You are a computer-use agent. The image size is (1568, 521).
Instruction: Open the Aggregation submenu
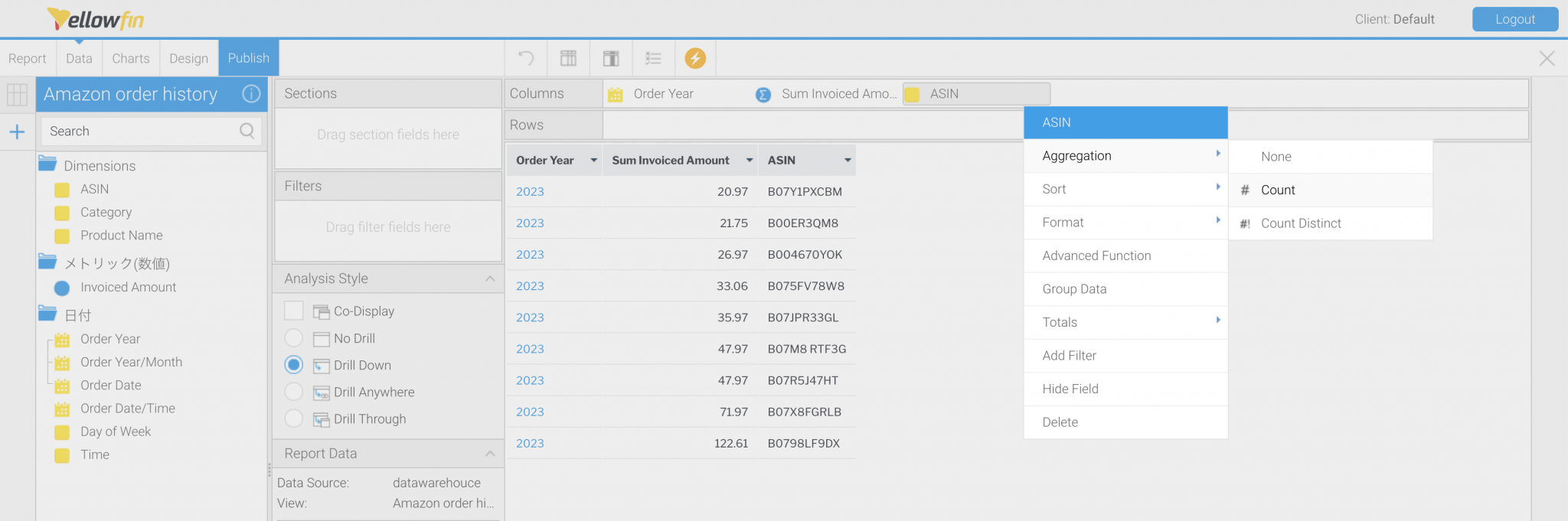click(1125, 155)
